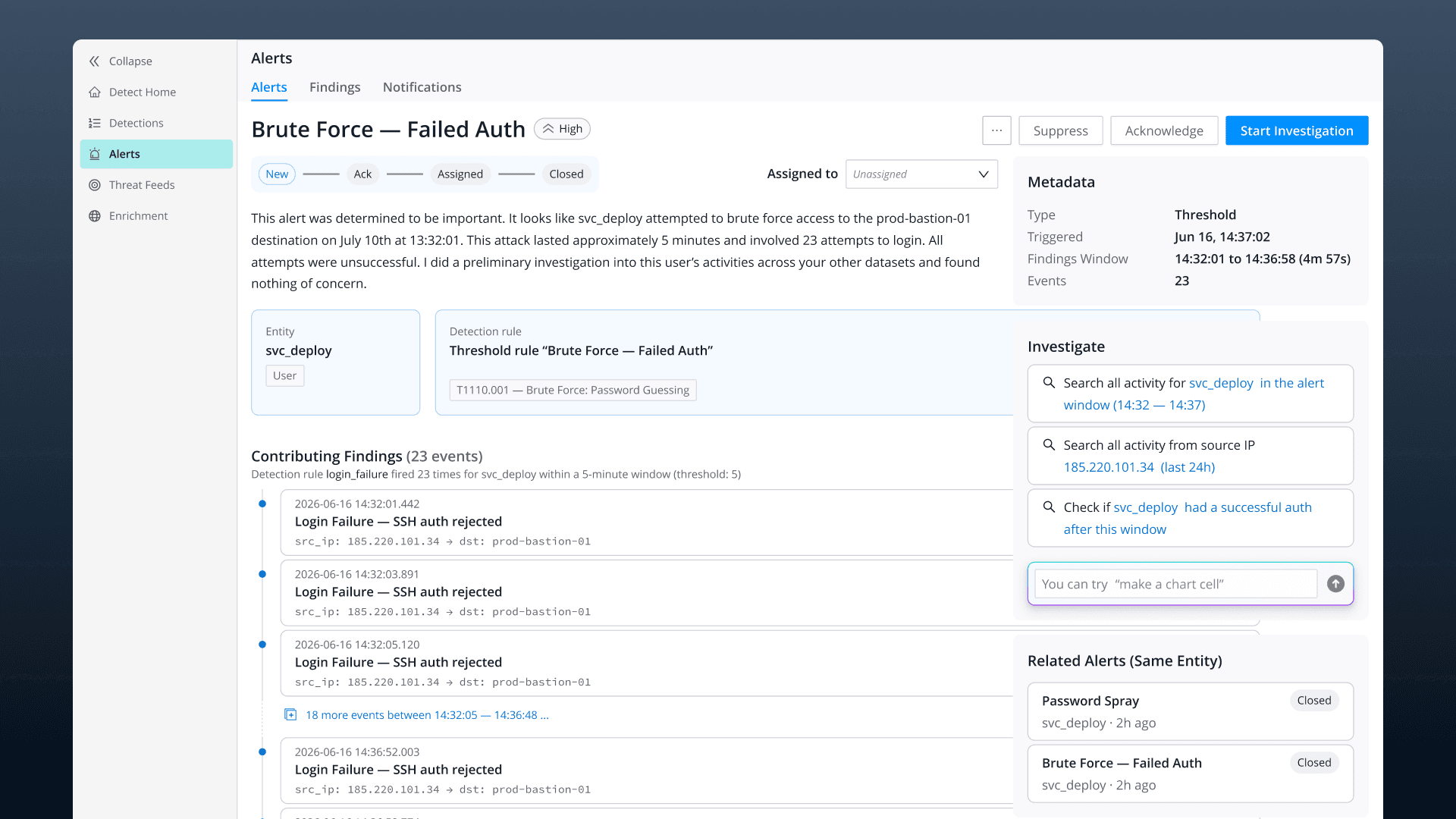Click the Alerts siren icon in sidebar
This screenshot has width=1456, height=819.
coord(94,154)
